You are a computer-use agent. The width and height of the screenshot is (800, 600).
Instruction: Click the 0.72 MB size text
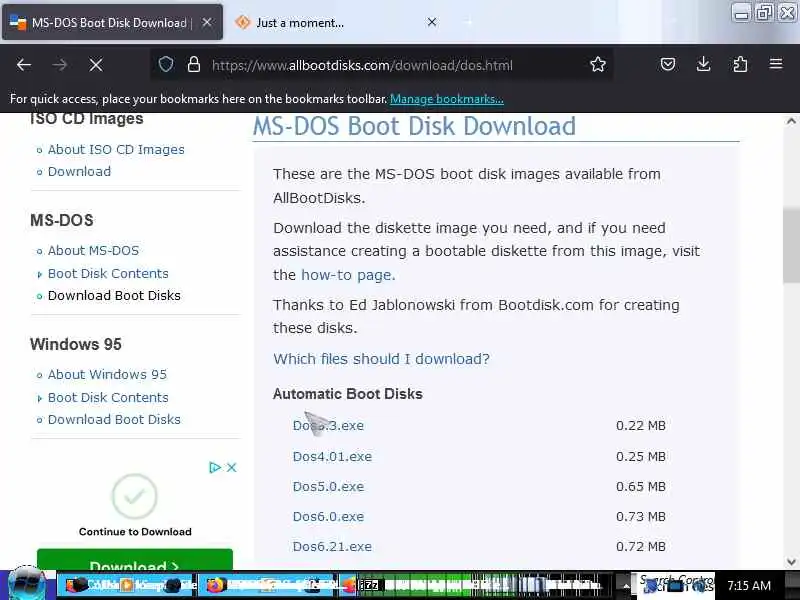coord(640,547)
